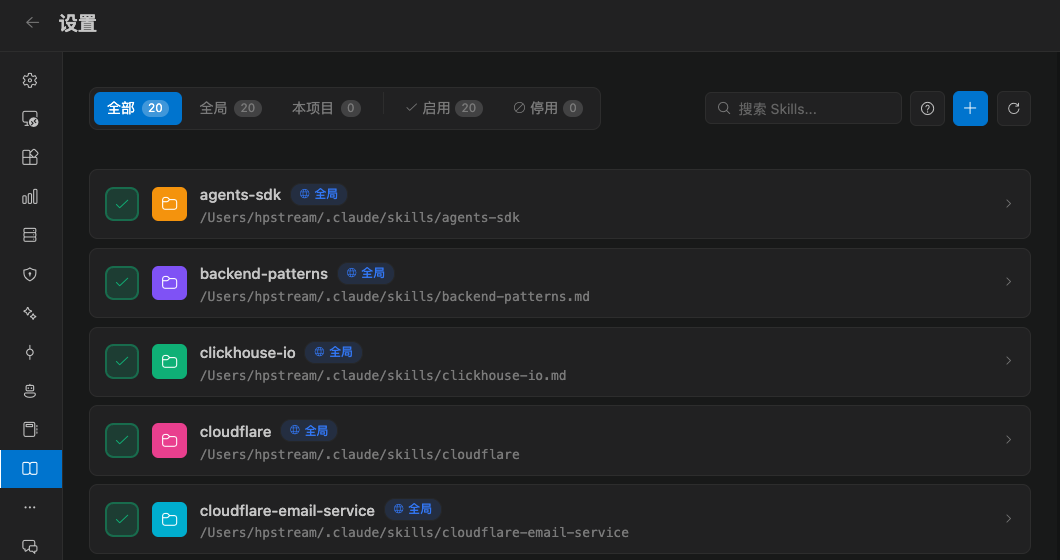Viewport: 1060px width, 560px height.
Task: Click path ending skills/cloudflare-email-service
Action: click(414, 533)
